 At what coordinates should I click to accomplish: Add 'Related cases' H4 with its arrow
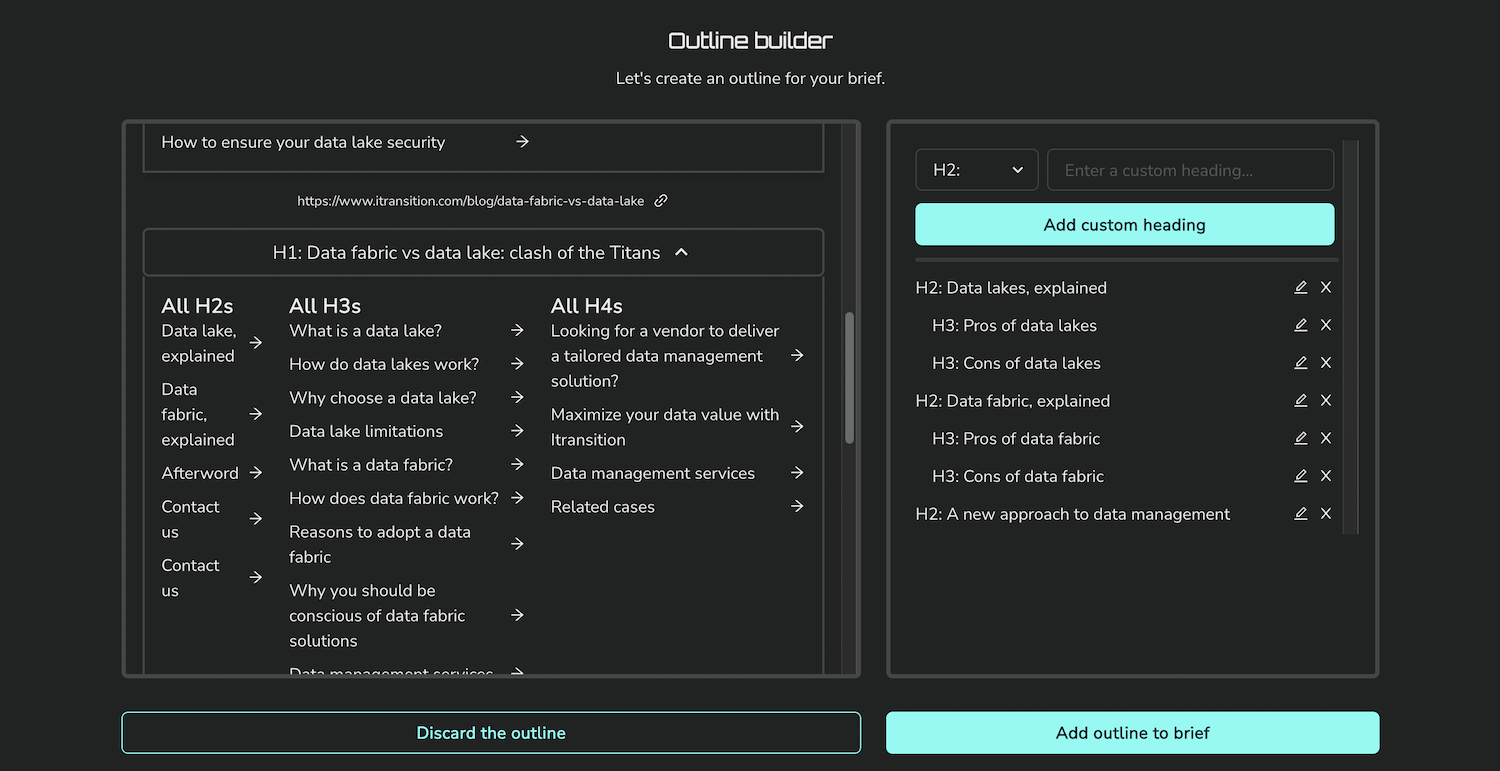click(797, 507)
